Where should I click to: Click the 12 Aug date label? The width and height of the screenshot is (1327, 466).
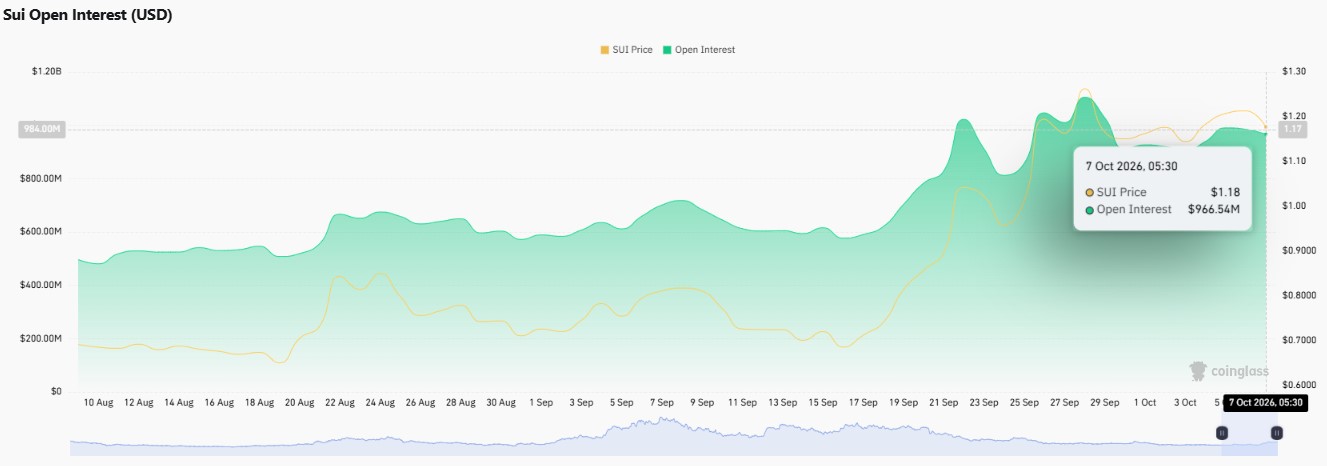coord(138,403)
